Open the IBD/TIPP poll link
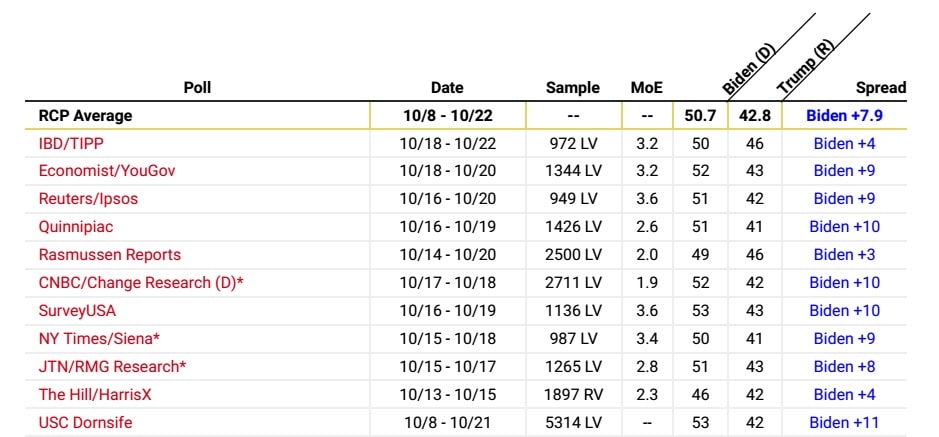Screen dimensions: 939x437 [73, 143]
